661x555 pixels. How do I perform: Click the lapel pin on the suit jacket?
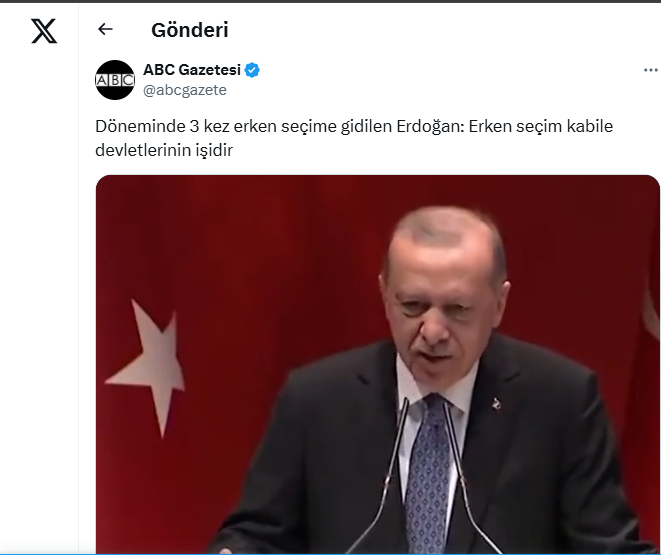click(x=497, y=404)
